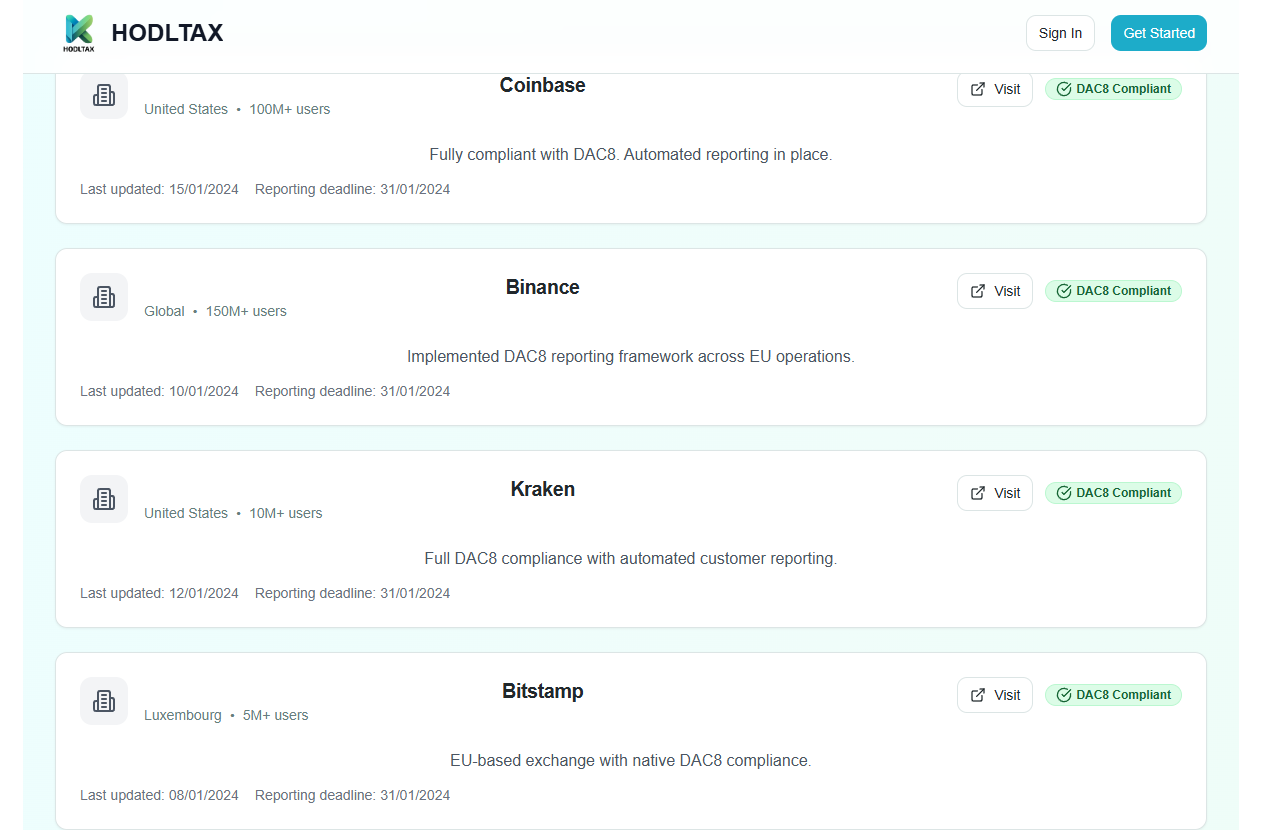Click 'Full DAC8 compliance with automated' description
Screen dimensions: 1261x830
[x=631, y=558]
